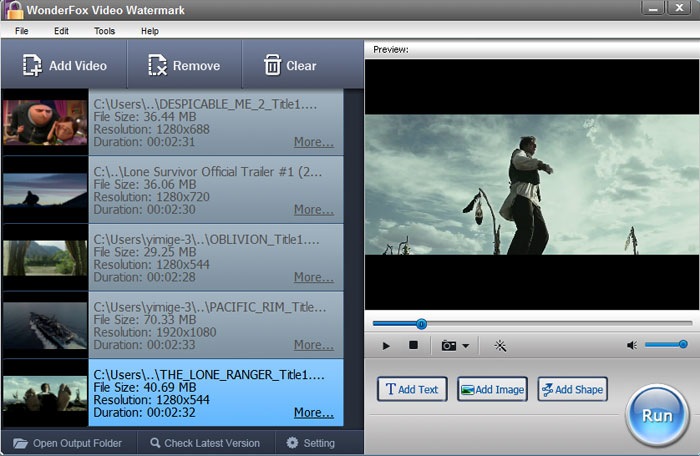The width and height of the screenshot is (700, 456).
Task: Click 'Duration: 00:02:28' text
Action: [x=144, y=277]
